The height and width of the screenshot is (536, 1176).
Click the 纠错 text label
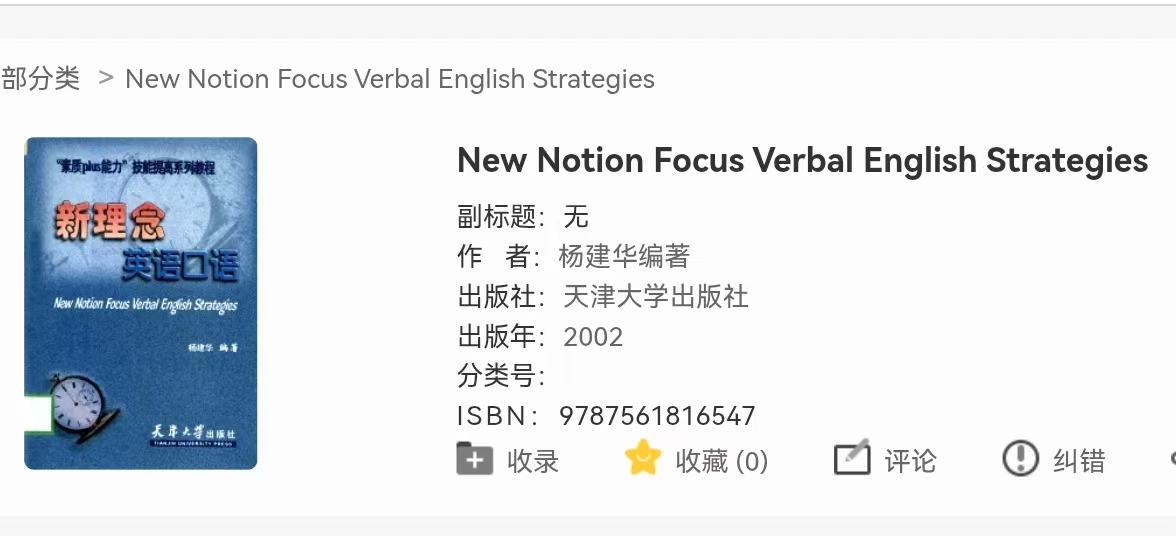tap(1079, 461)
